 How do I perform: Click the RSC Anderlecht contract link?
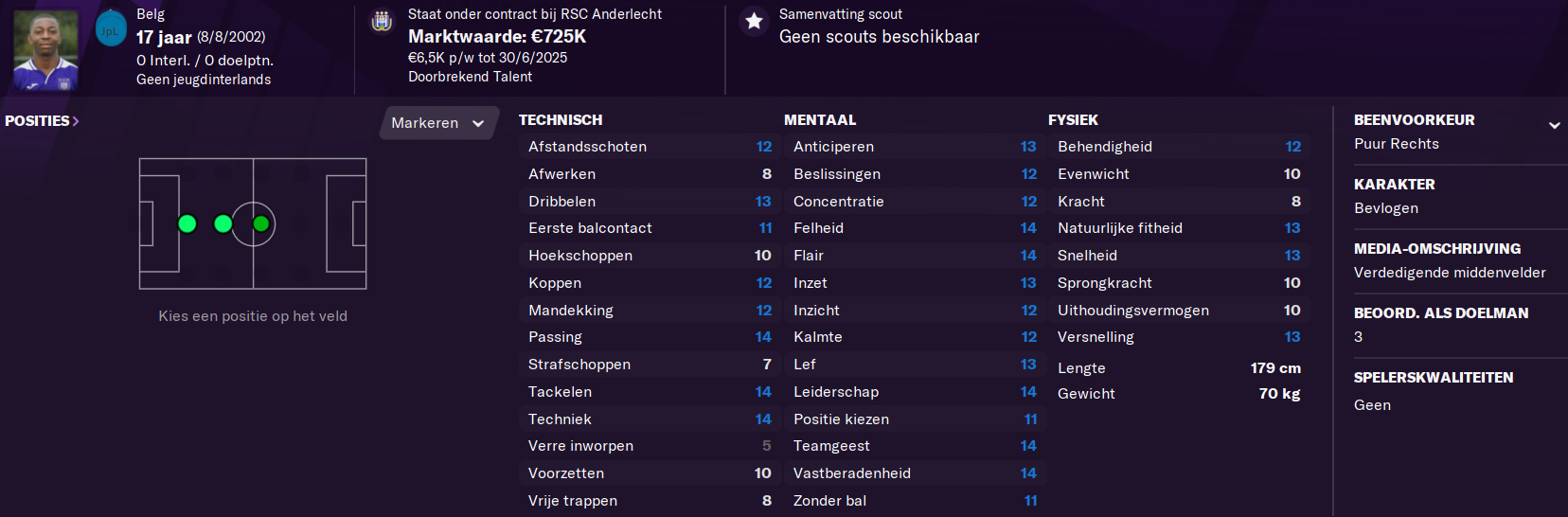pos(612,14)
